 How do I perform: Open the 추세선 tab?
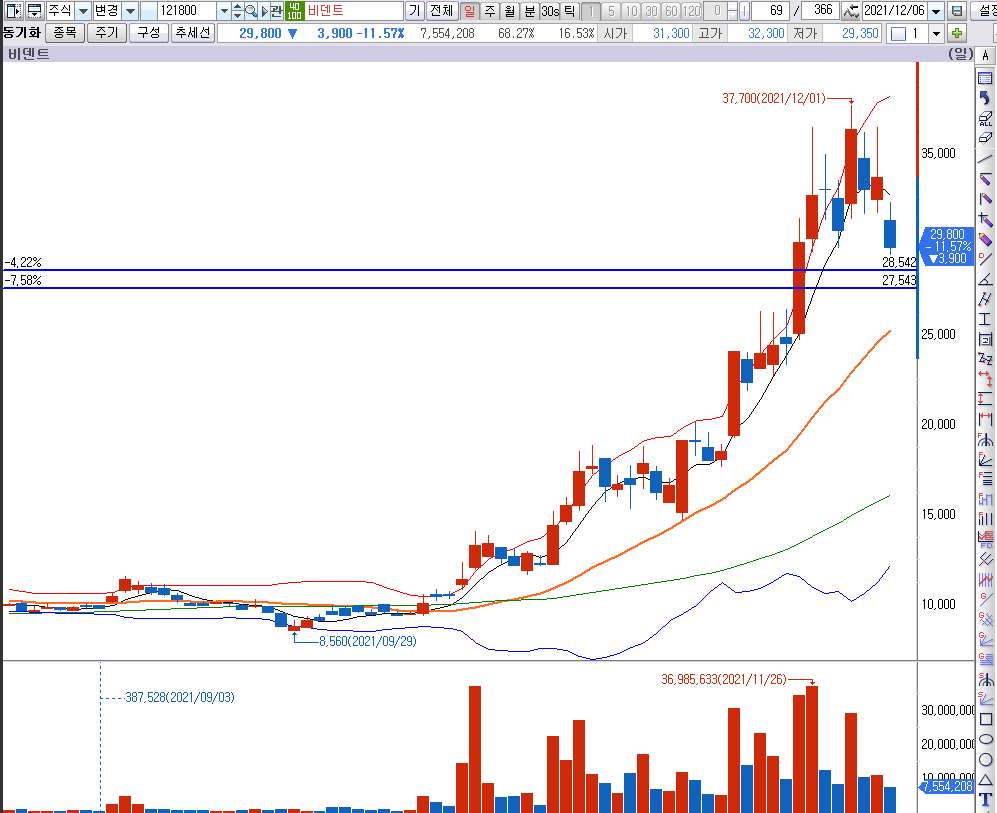coord(193,32)
